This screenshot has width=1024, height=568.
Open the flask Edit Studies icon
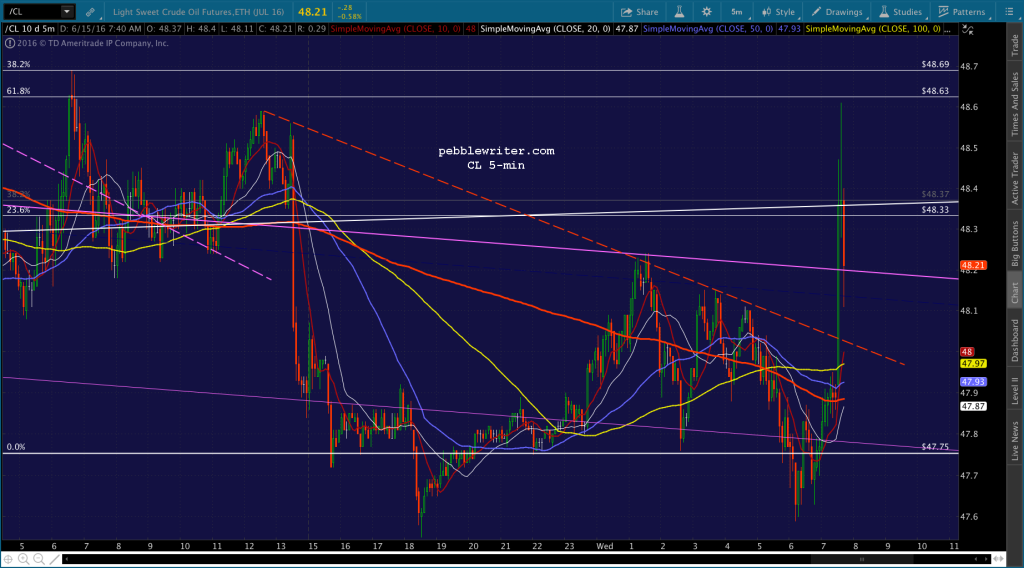[679, 12]
